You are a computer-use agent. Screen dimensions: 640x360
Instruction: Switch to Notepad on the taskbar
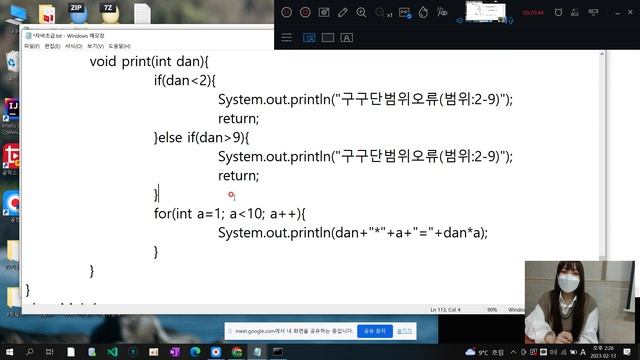point(257,351)
